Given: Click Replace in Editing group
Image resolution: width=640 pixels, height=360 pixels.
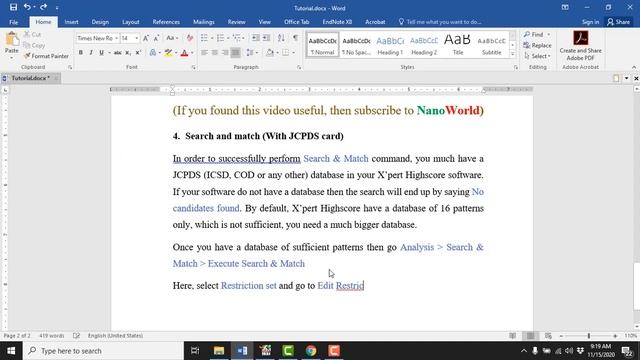Looking at the screenshot, I should tap(538, 45).
